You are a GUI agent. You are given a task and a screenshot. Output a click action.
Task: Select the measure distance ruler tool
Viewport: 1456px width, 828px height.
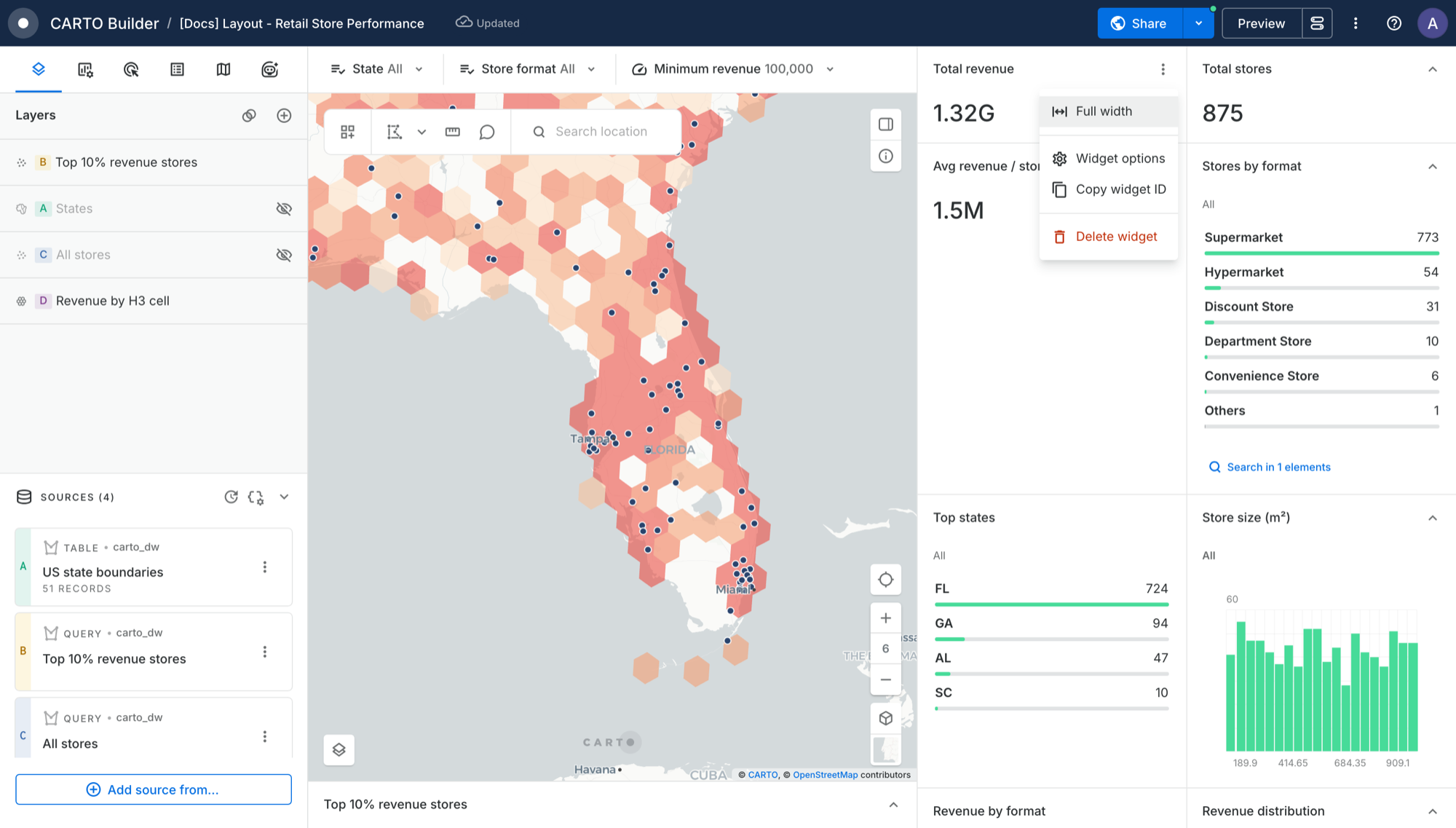point(453,132)
